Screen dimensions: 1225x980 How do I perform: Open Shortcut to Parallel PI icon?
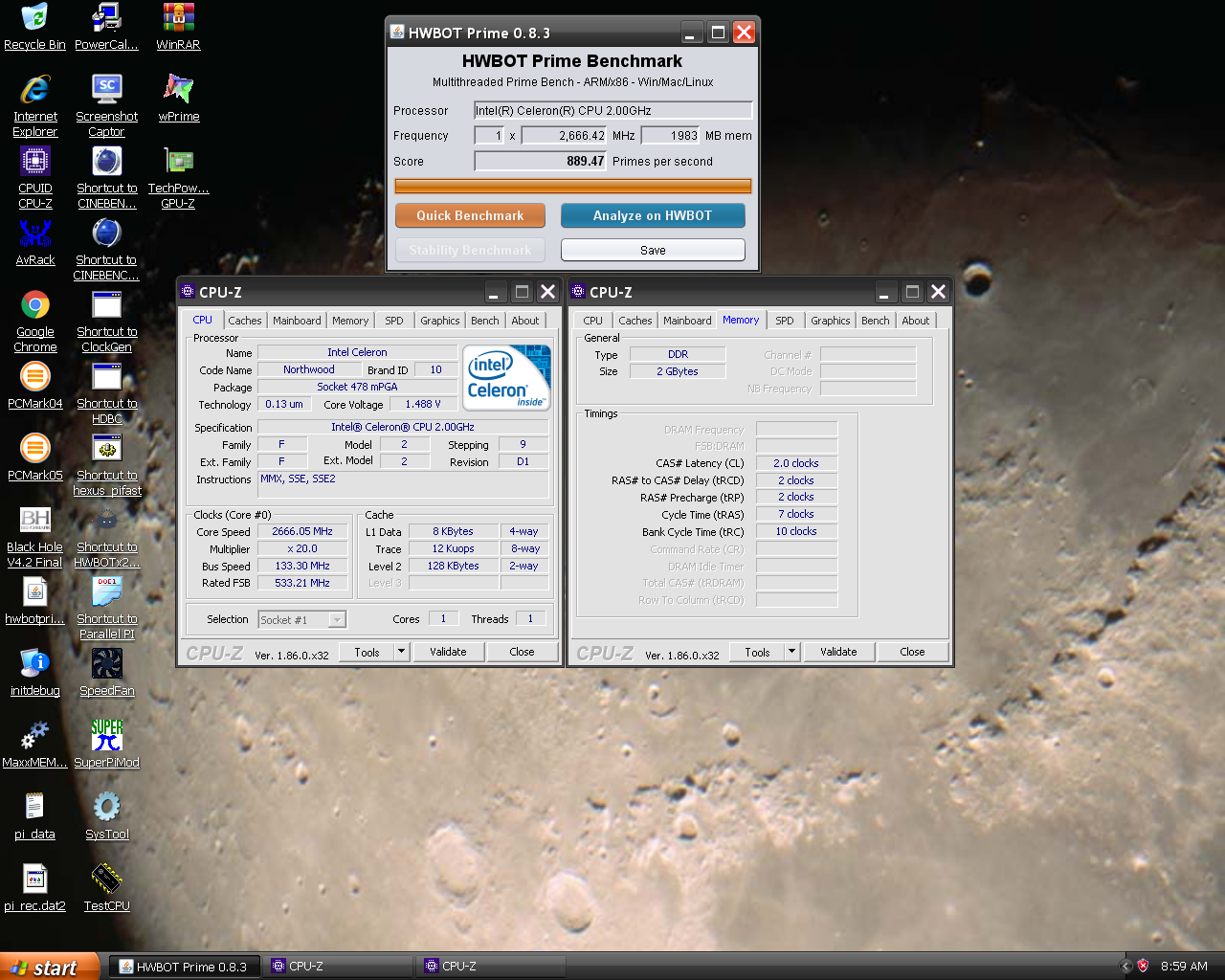tap(106, 608)
